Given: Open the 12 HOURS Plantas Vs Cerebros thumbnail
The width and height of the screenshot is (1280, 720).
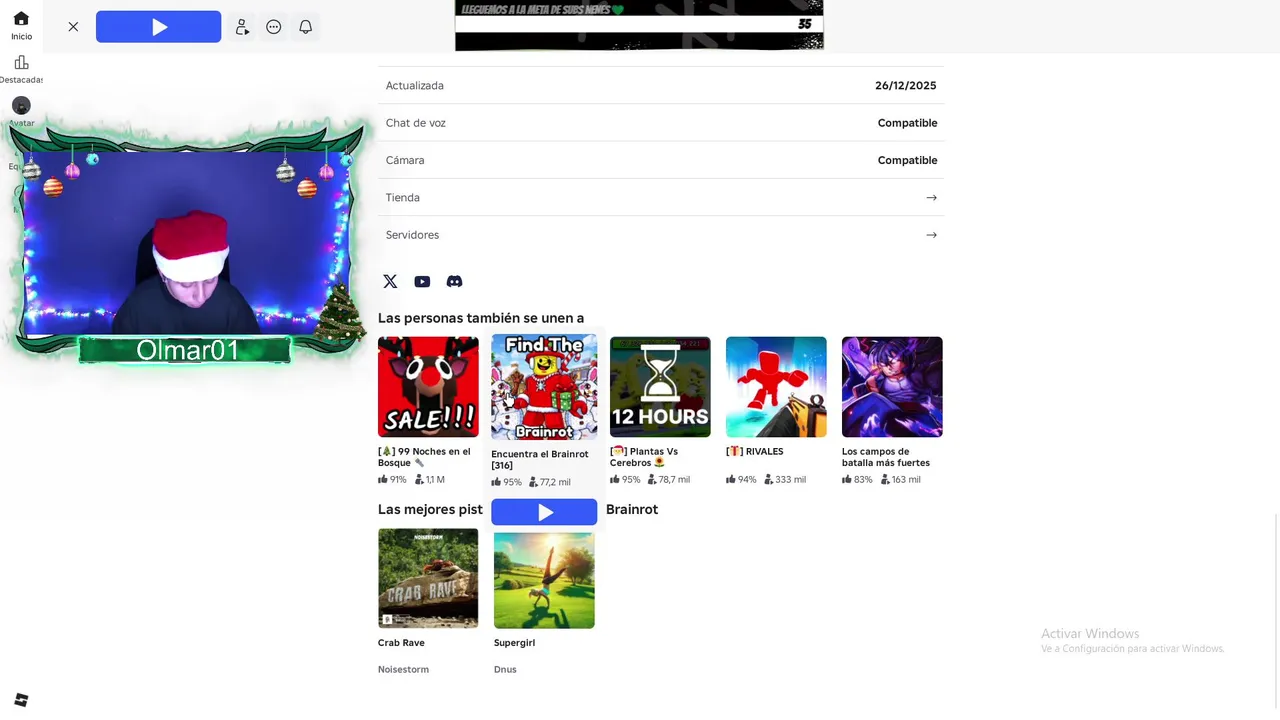Looking at the screenshot, I should [660, 387].
